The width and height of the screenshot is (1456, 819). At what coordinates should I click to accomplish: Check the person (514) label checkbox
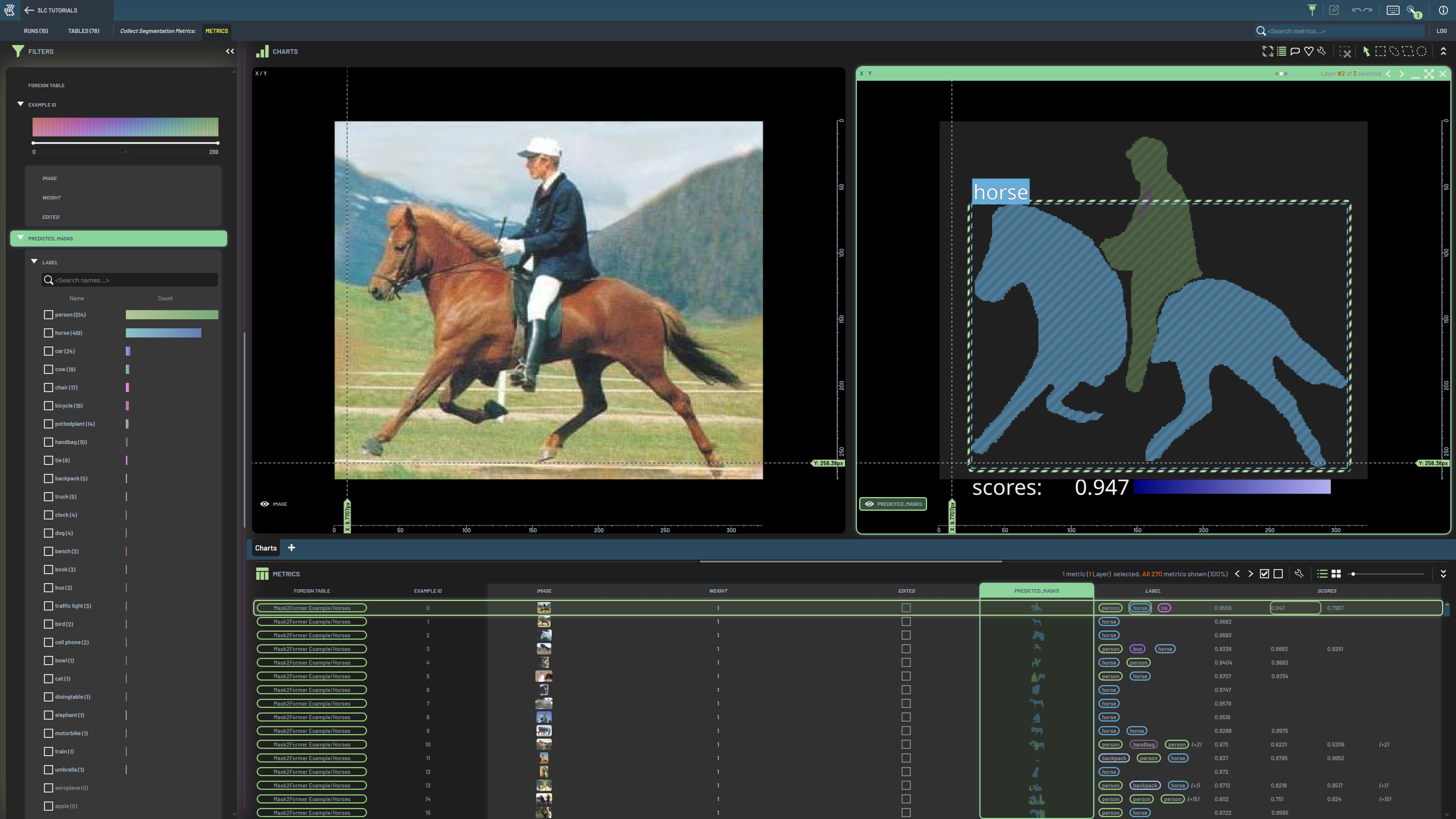point(48,315)
